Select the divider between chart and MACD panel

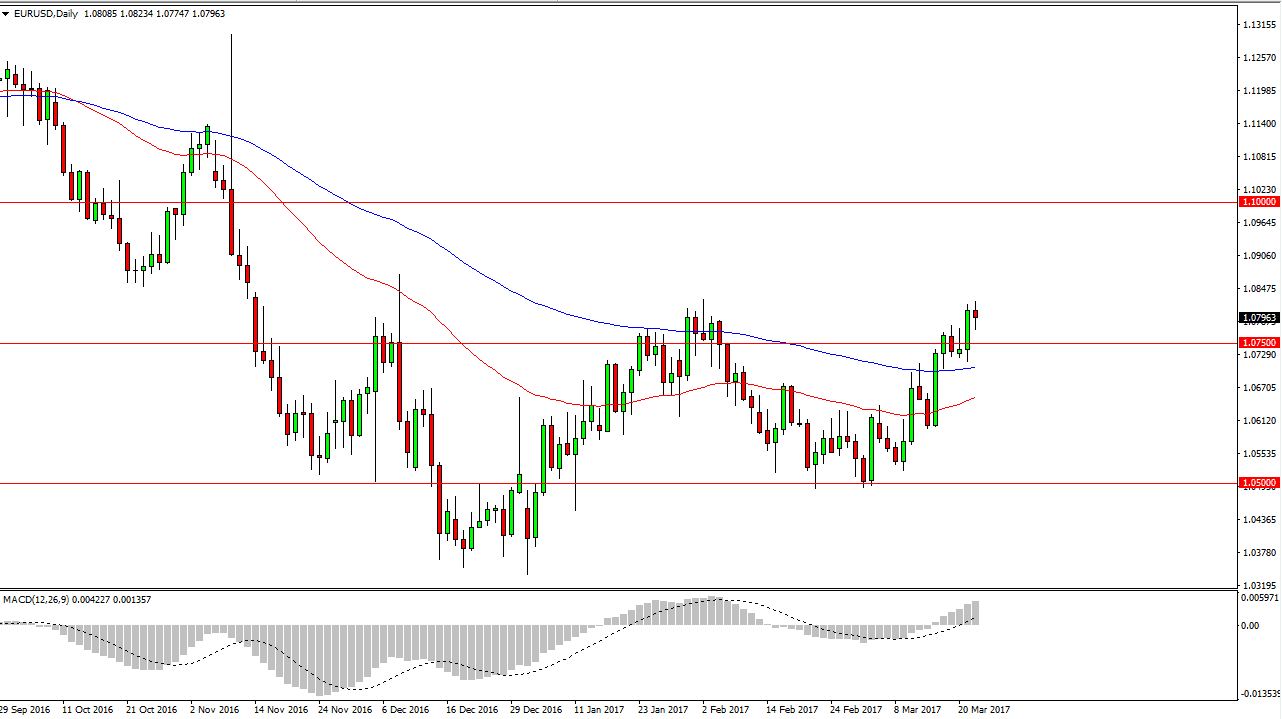coord(600,589)
